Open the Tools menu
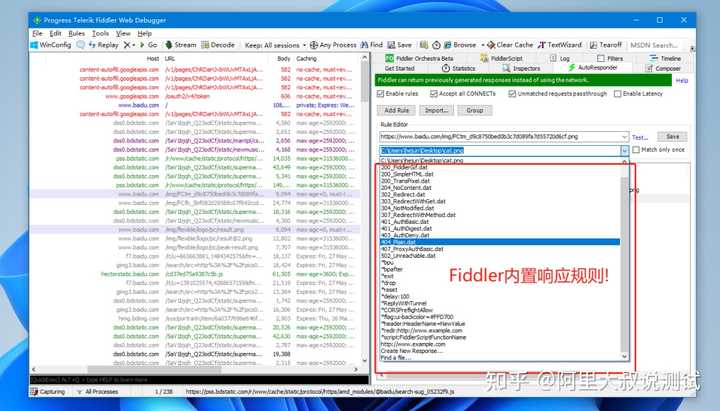The image size is (720, 411). click(100, 34)
